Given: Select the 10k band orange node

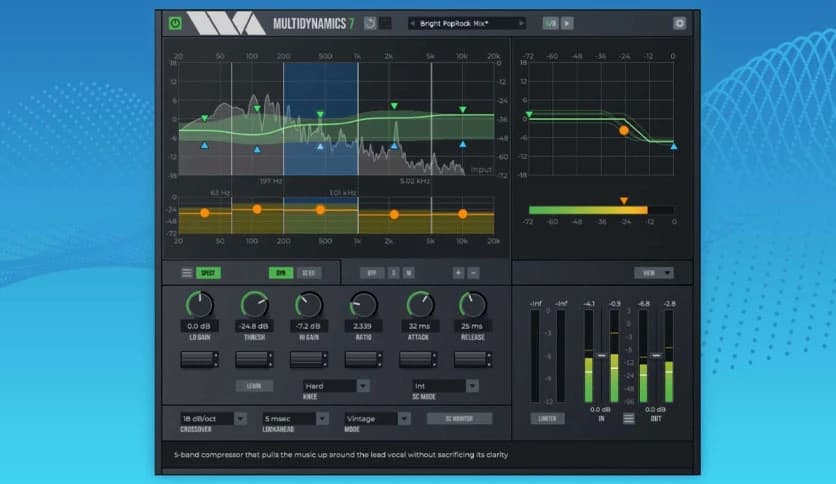Looking at the screenshot, I should click(x=463, y=214).
